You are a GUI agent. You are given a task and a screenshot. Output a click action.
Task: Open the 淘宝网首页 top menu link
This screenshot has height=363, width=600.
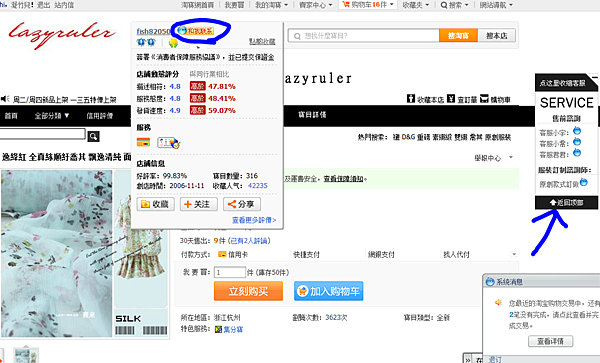coord(197,5)
